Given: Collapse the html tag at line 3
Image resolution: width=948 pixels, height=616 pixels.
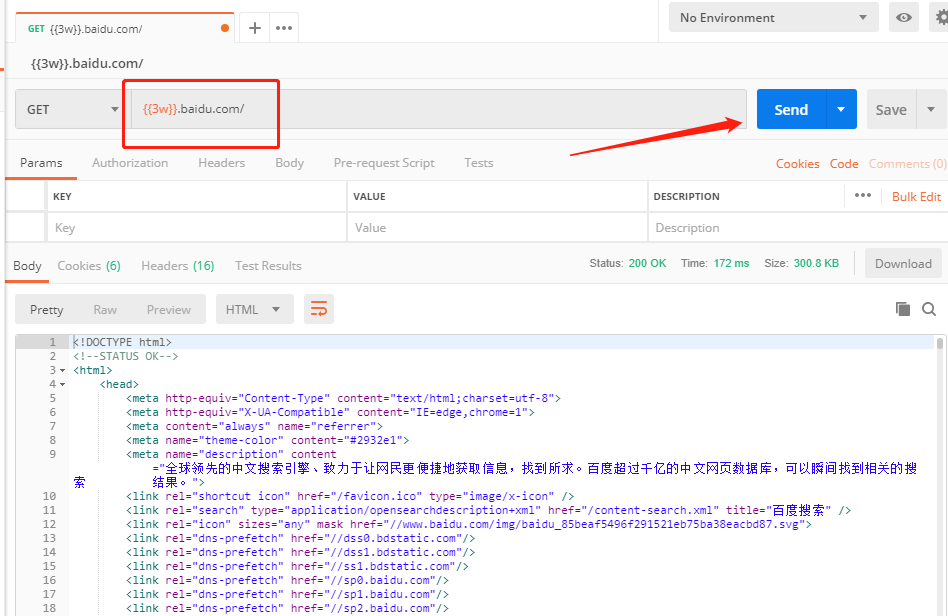Looking at the screenshot, I should [x=62, y=371].
